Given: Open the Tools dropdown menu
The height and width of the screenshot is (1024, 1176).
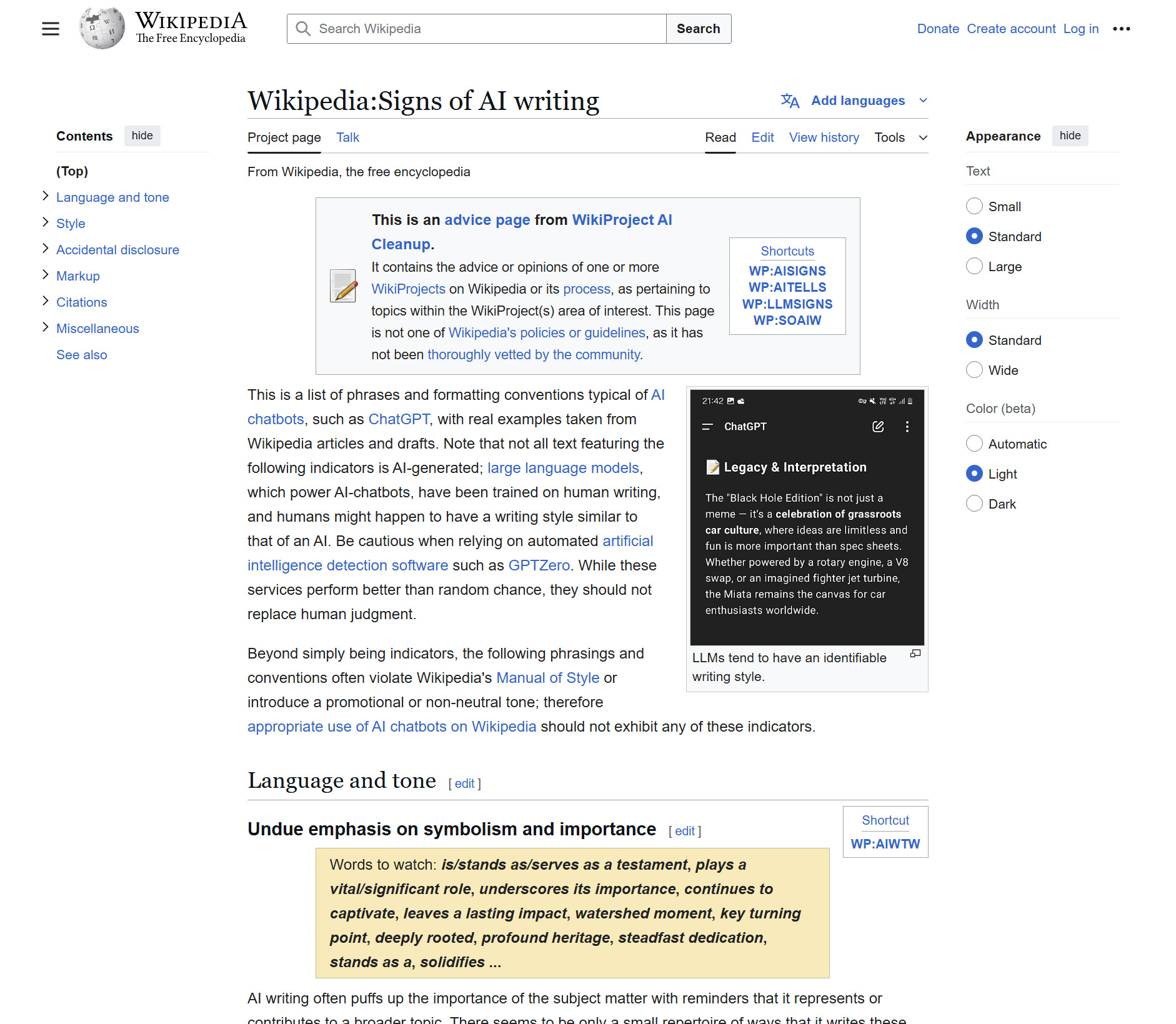Looking at the screenshot, I should click(x=900, y=137).
